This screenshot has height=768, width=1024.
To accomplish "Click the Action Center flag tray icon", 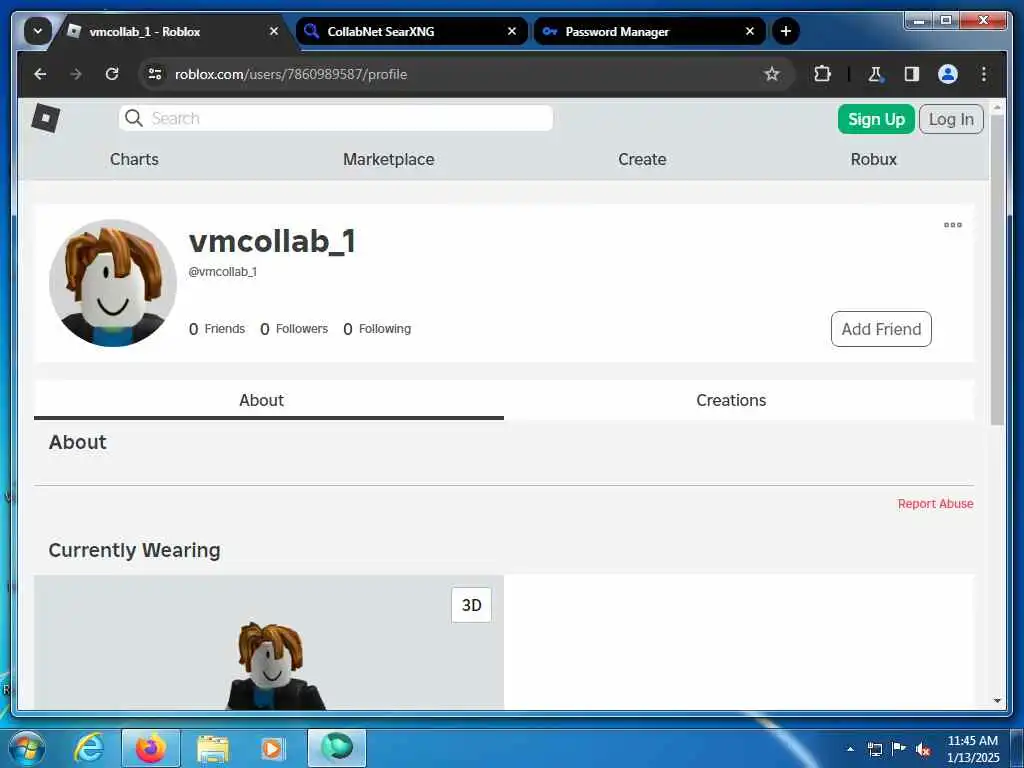I will 899,749.
